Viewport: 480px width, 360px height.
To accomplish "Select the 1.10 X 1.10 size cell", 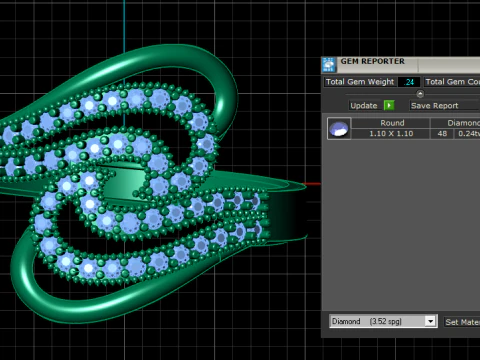I will point(391,134).
